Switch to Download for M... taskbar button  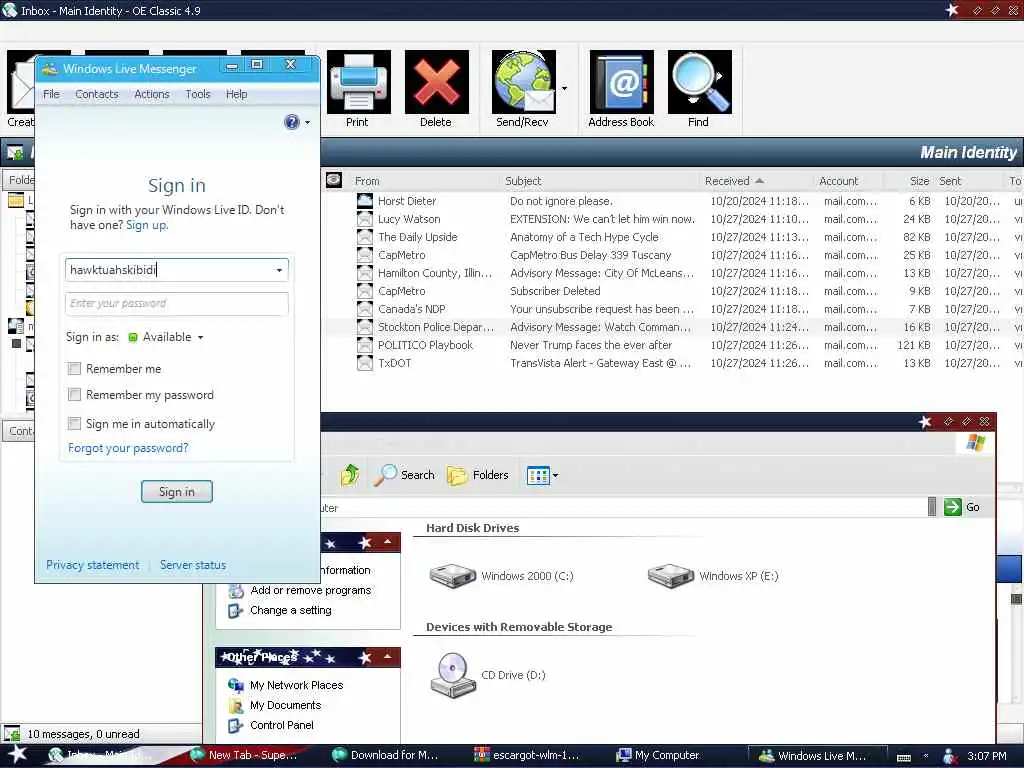point(388,755)
